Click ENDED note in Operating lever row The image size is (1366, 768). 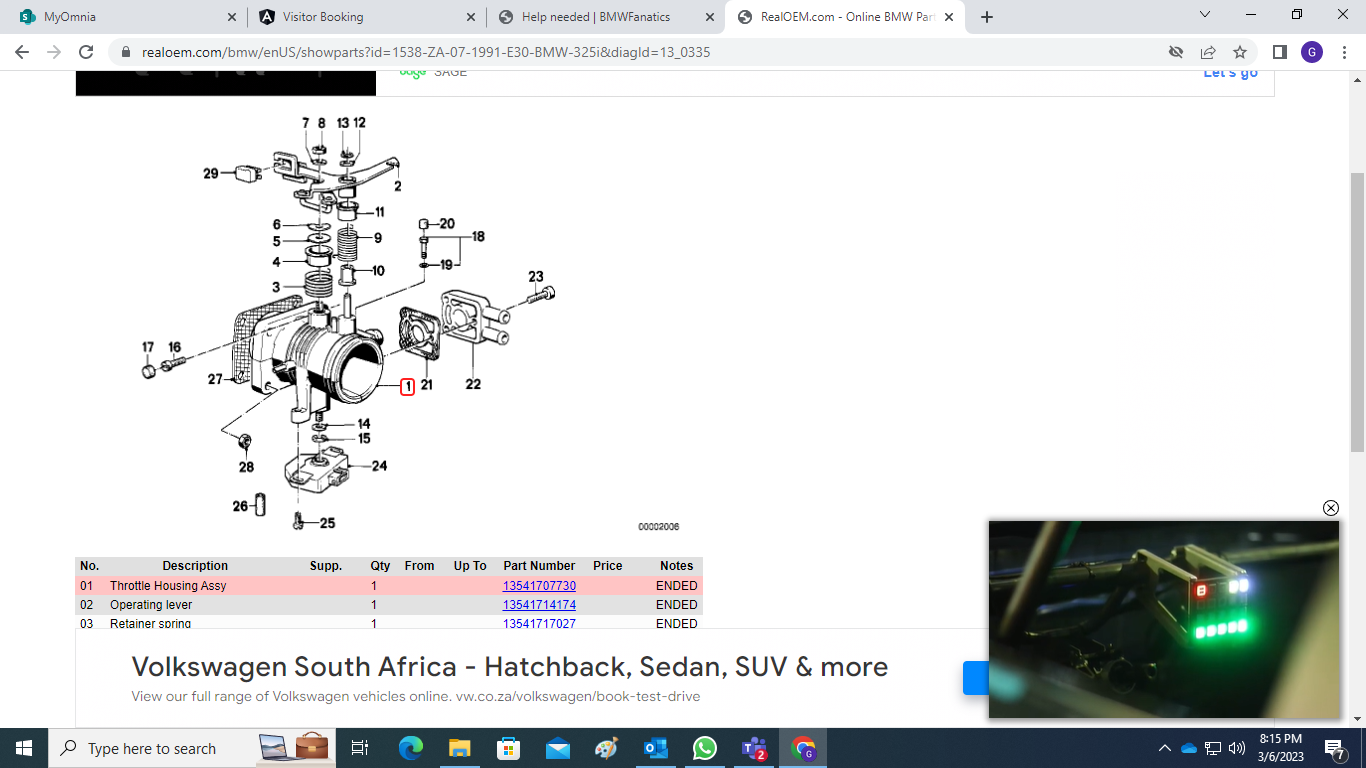pyautogui.click(x=677, y=605)
